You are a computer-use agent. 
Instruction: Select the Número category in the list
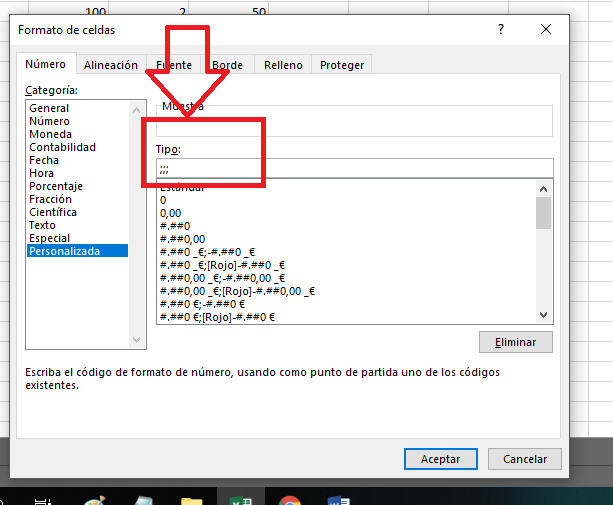[x=77, y=121]
